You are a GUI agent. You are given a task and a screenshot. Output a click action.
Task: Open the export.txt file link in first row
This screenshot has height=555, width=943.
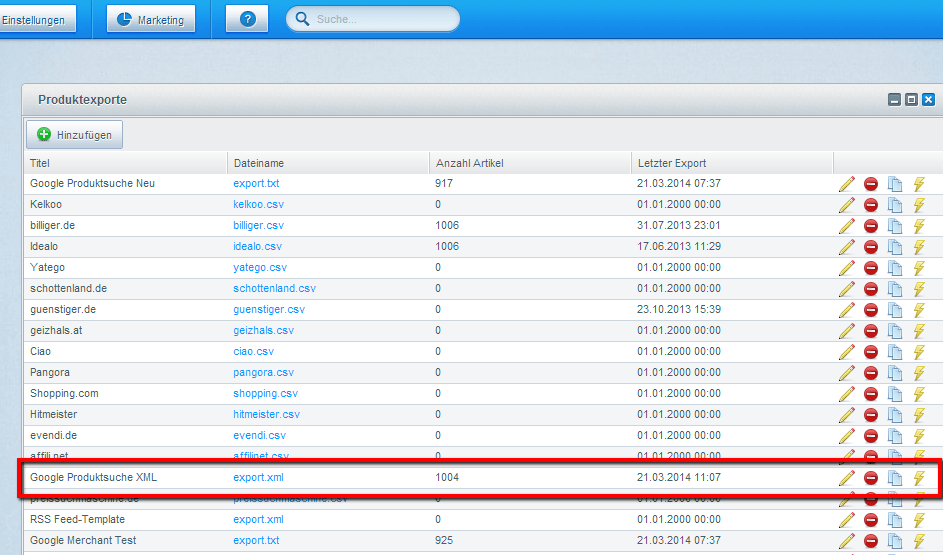point(256,184)
